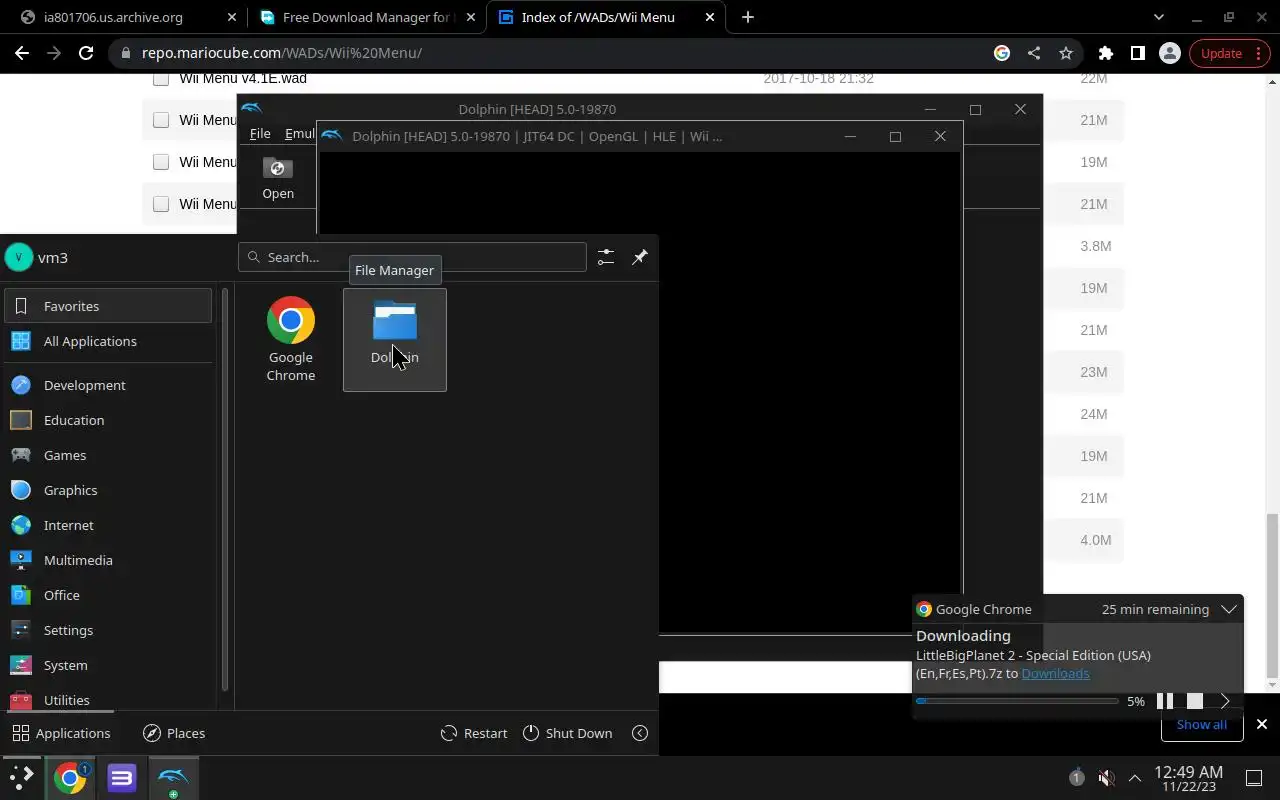The height and width of the screenshot is (800, 1280).
Task: Switch to Applications tab in launcher
Action: point(61,733)
